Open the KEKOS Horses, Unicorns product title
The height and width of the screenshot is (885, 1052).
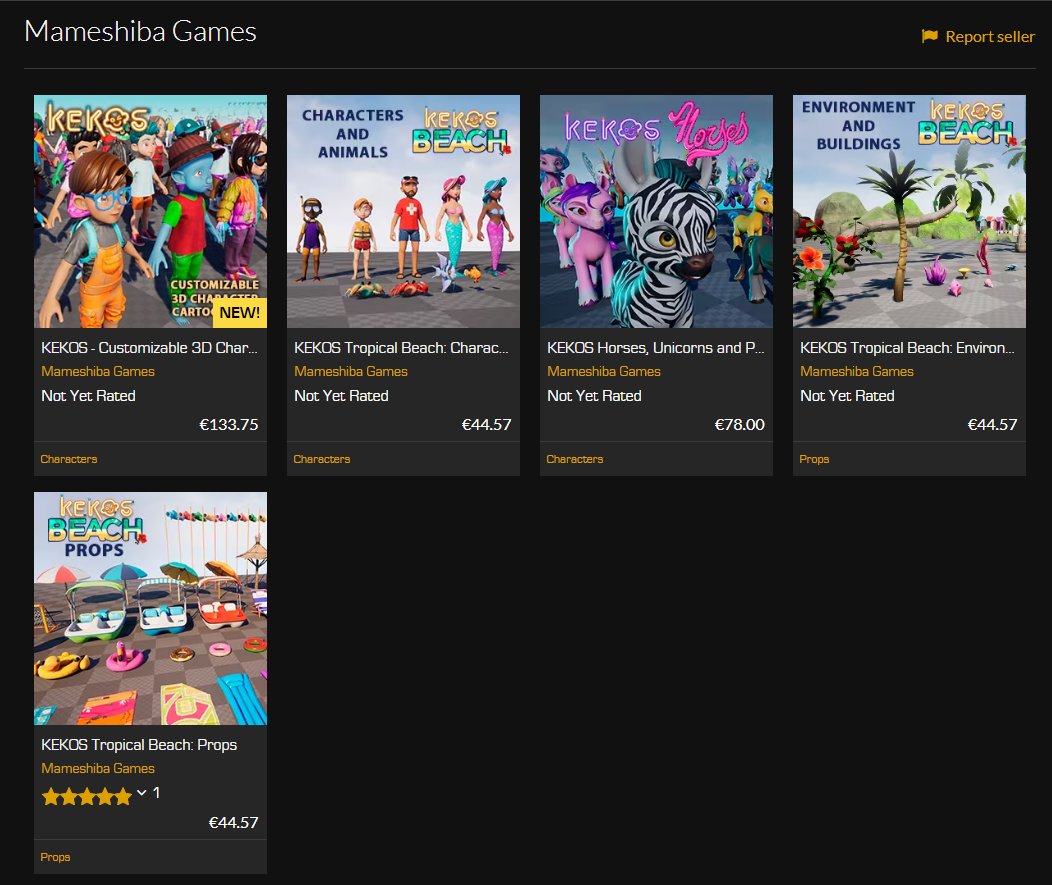click(x=656, y=347)
